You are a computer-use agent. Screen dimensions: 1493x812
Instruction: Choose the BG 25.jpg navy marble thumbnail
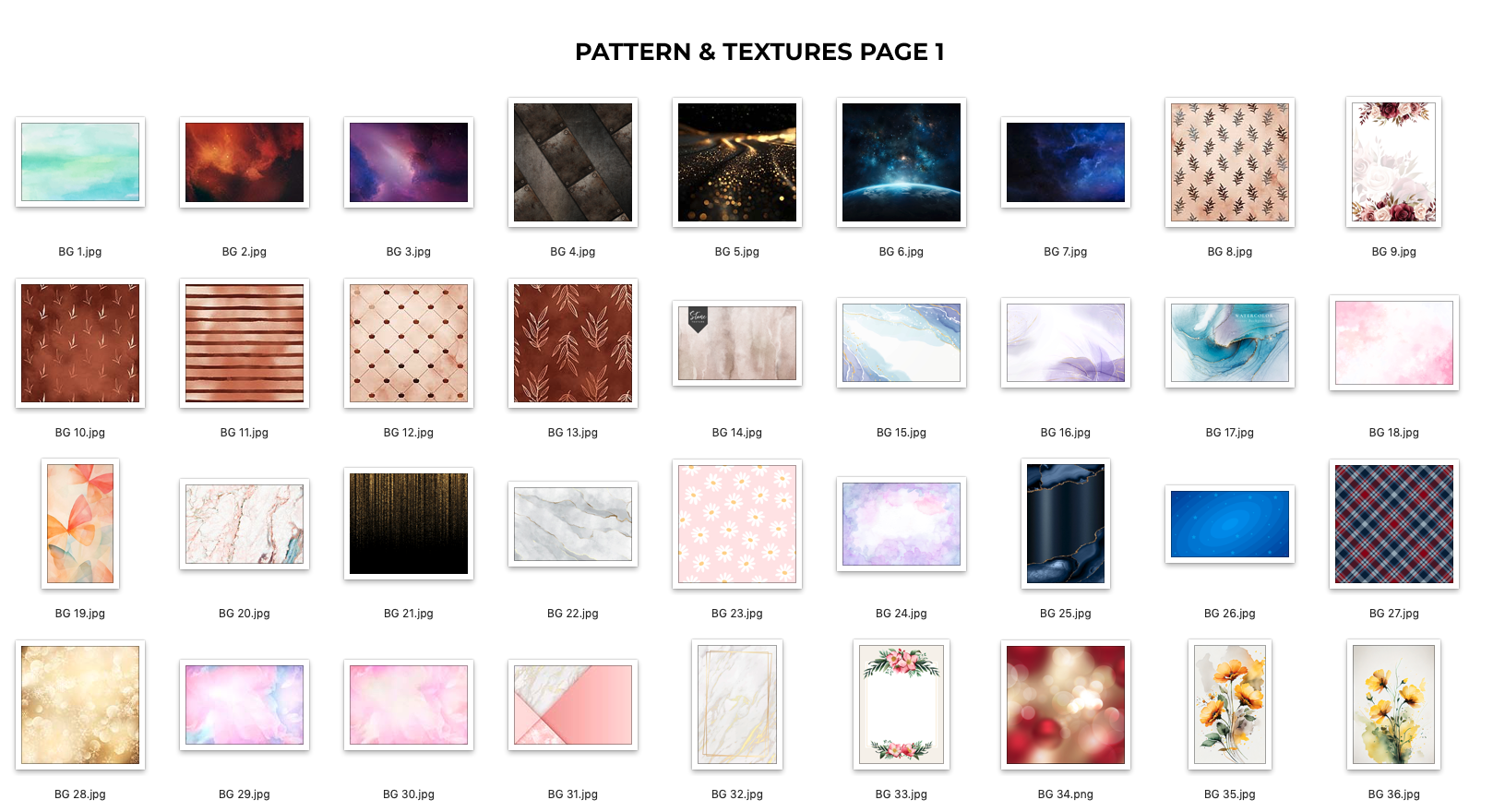(x=1066, y=524)
